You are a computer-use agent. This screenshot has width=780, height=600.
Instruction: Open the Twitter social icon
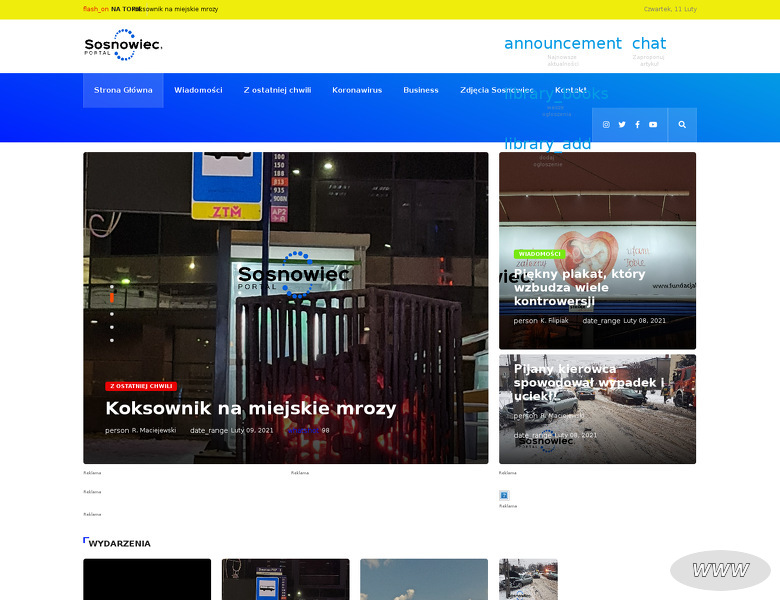click(x=622, y=125)
